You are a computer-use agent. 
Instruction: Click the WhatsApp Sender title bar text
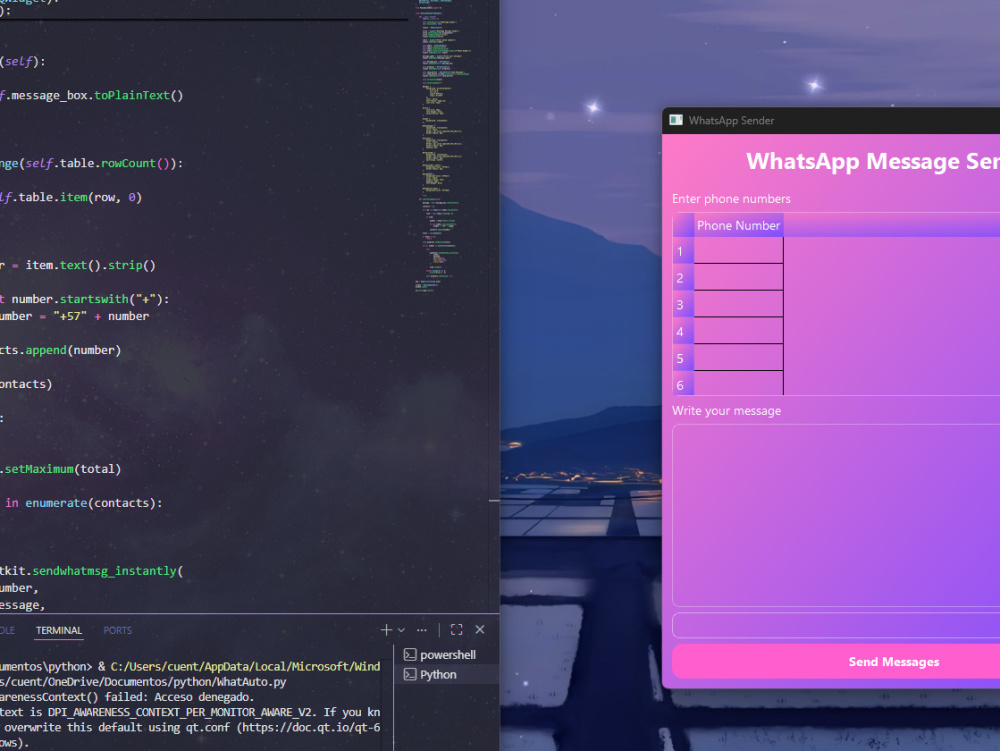[x=731, y=120]
